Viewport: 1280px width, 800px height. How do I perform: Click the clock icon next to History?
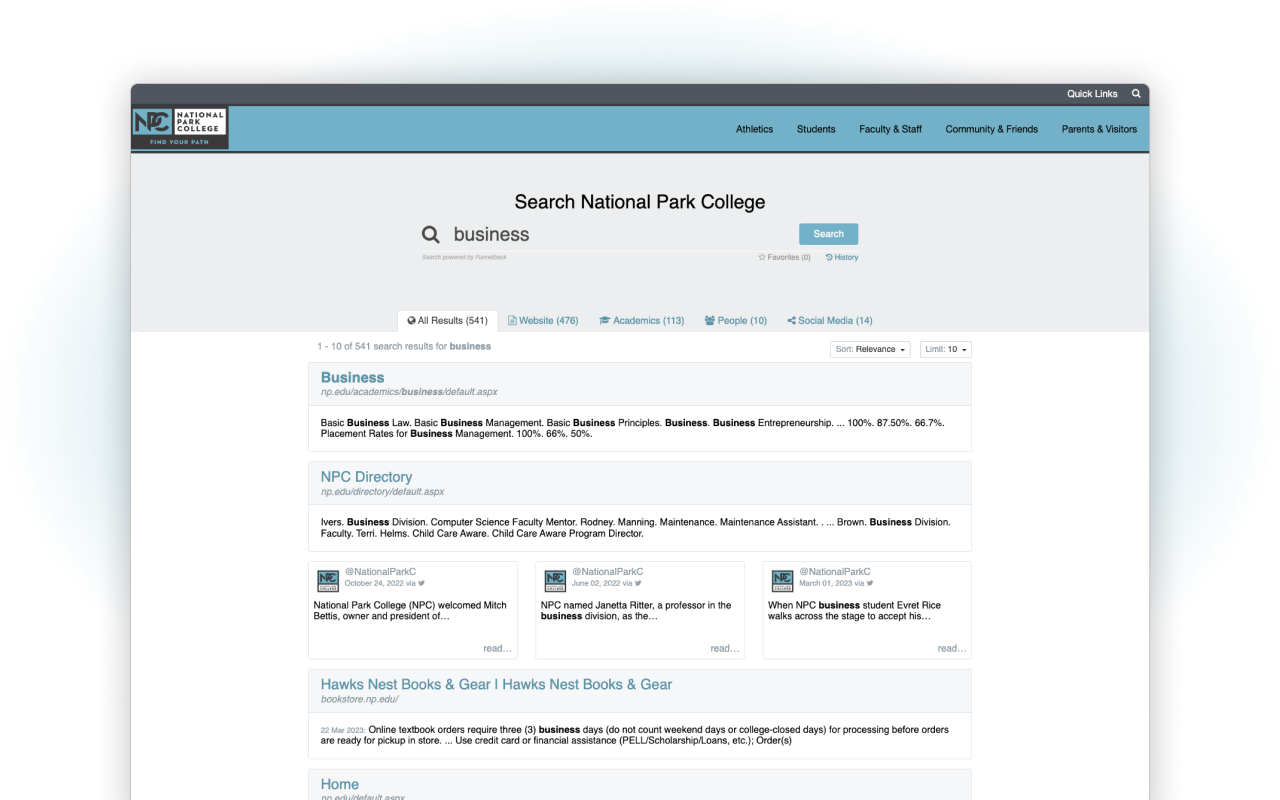[829, 257]
